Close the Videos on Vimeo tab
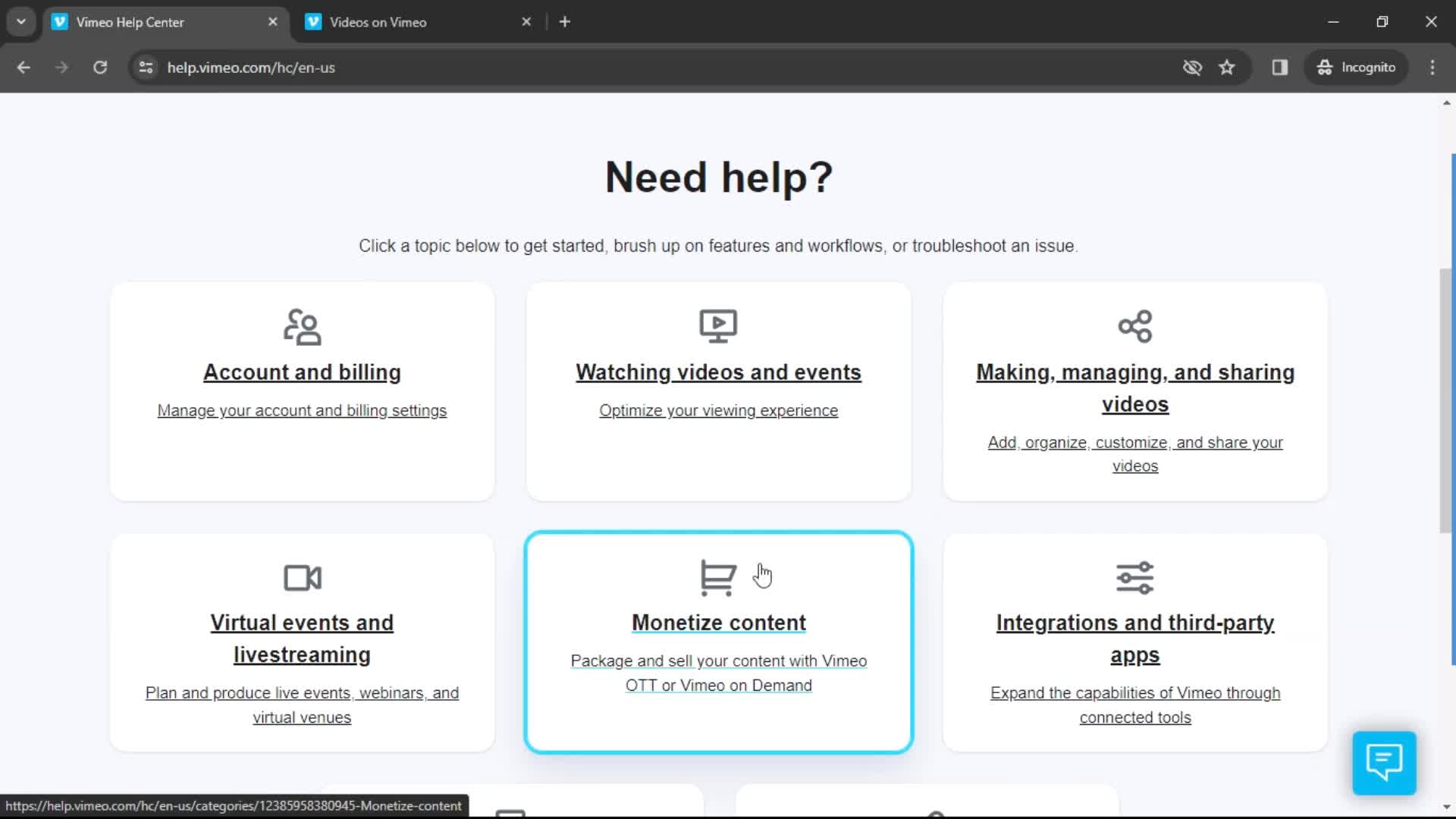This screenshot has width=1456, height=819. (x=526, y=22)
